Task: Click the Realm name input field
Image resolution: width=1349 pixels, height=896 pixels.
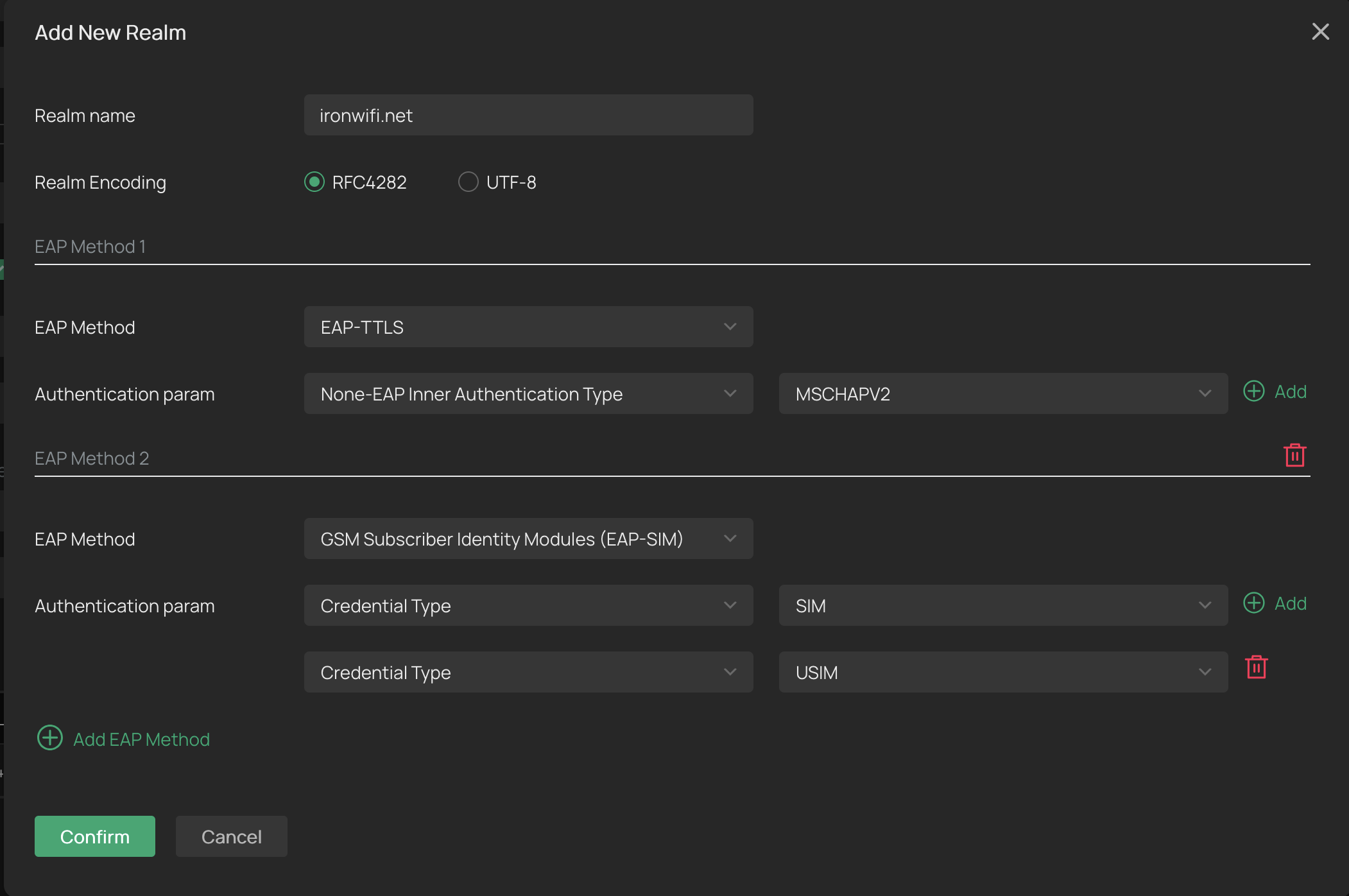Action: click(528, 116)
